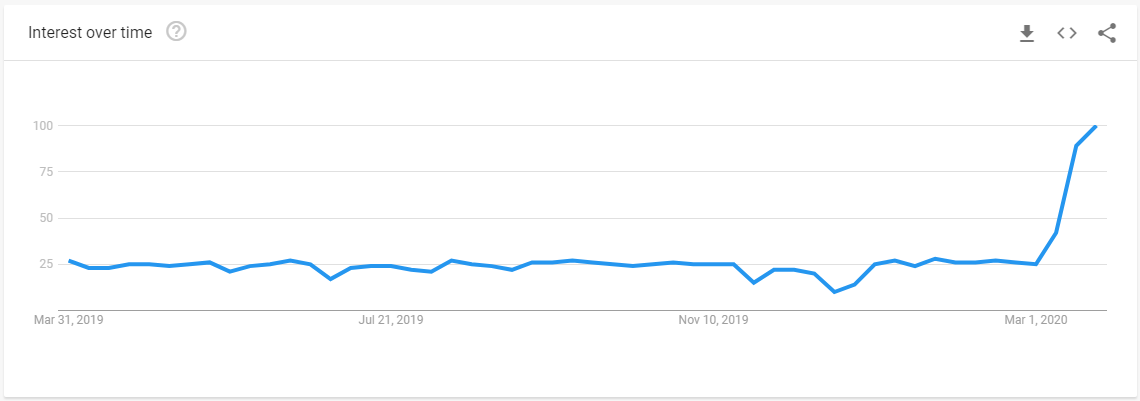Share the Interest over time chart
Image resolution: width=1140 pixels, height=401 pixels.
point(1107,33)
